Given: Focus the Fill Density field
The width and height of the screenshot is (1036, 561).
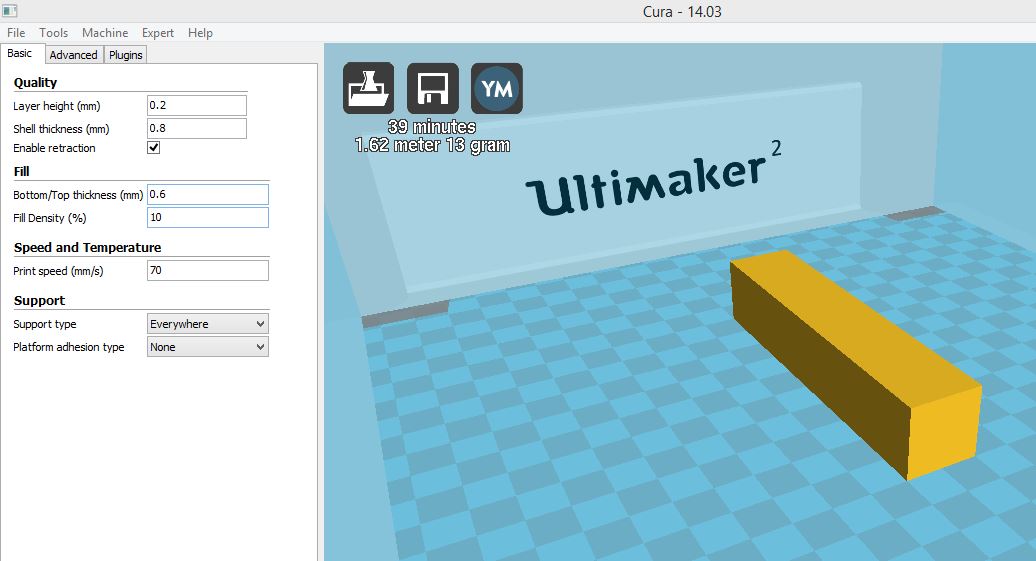Looking at the screenshot, I should tap(207, 218).
